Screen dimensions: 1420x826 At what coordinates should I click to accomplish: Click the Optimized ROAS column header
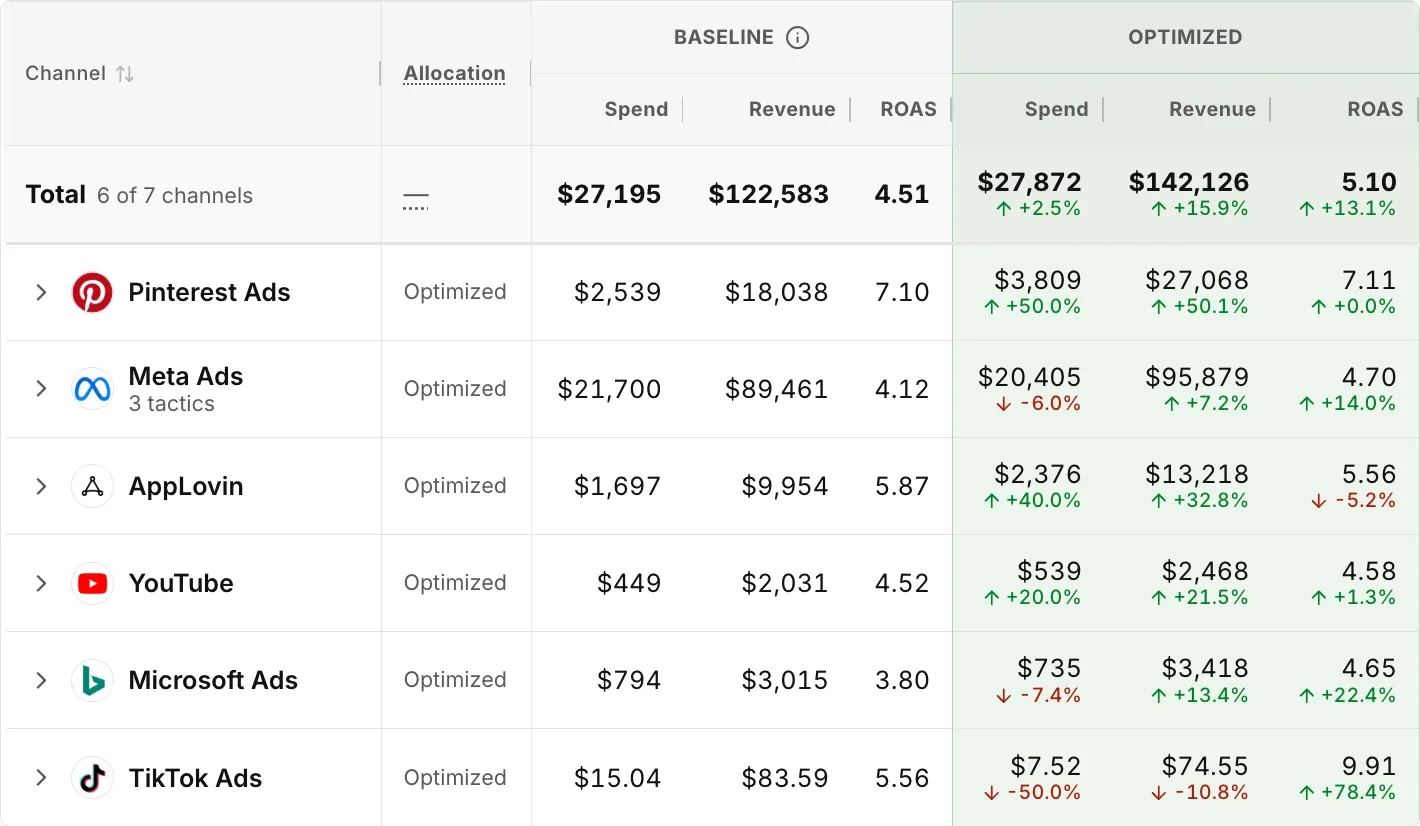click(1375, 110)
